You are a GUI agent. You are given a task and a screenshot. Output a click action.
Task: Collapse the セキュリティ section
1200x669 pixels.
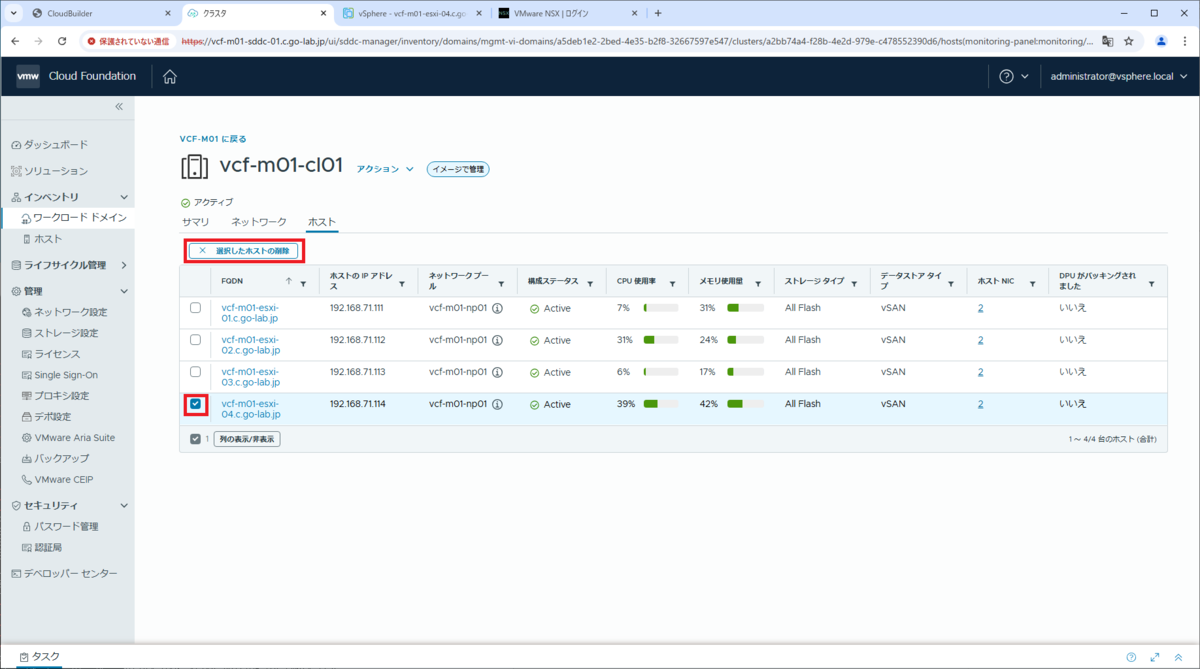pyautogui.click(x=124, y=505)
